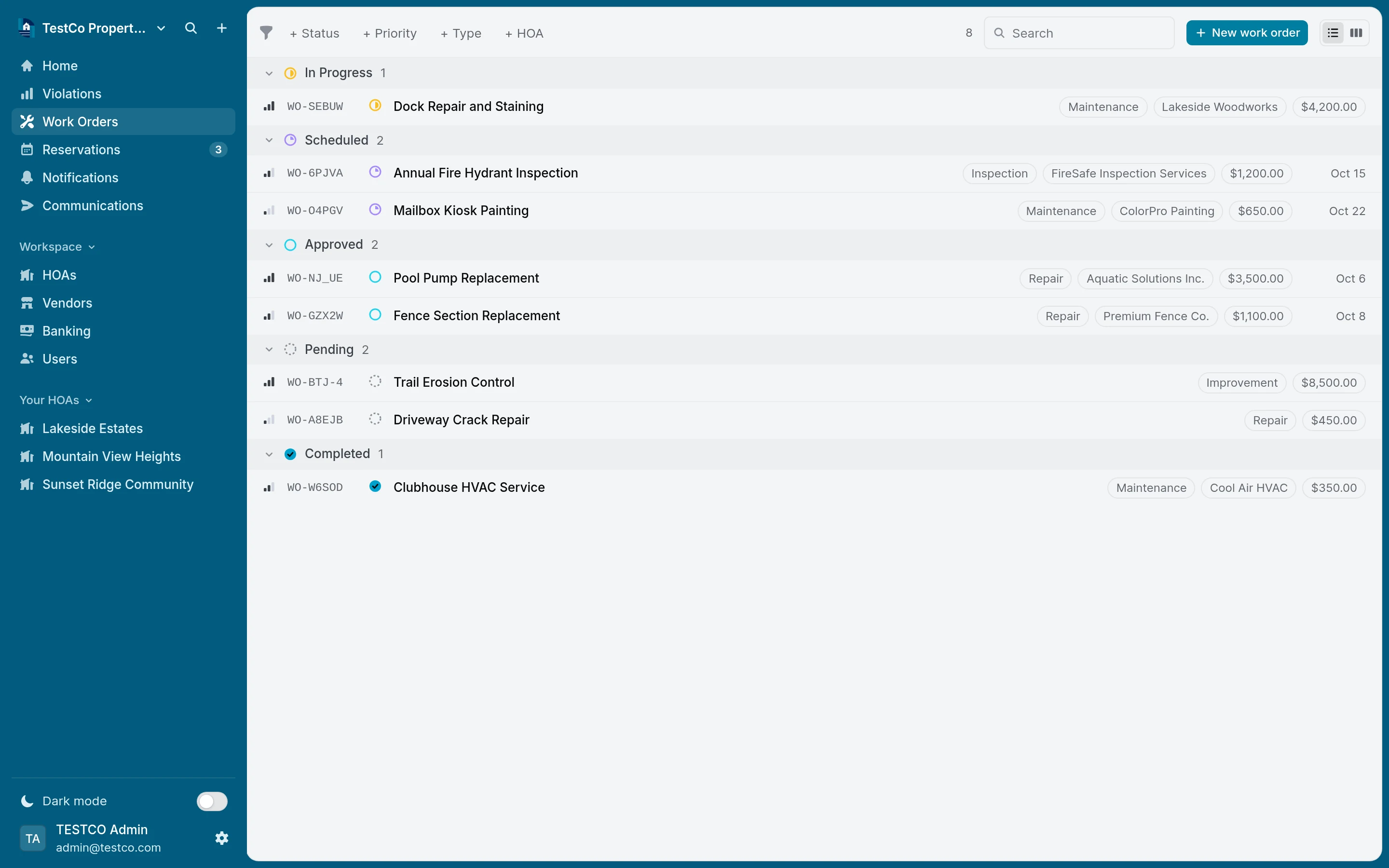Collapse the In Progress group
The height and width of the screenshot is (868, 1389).
point(269,73)
